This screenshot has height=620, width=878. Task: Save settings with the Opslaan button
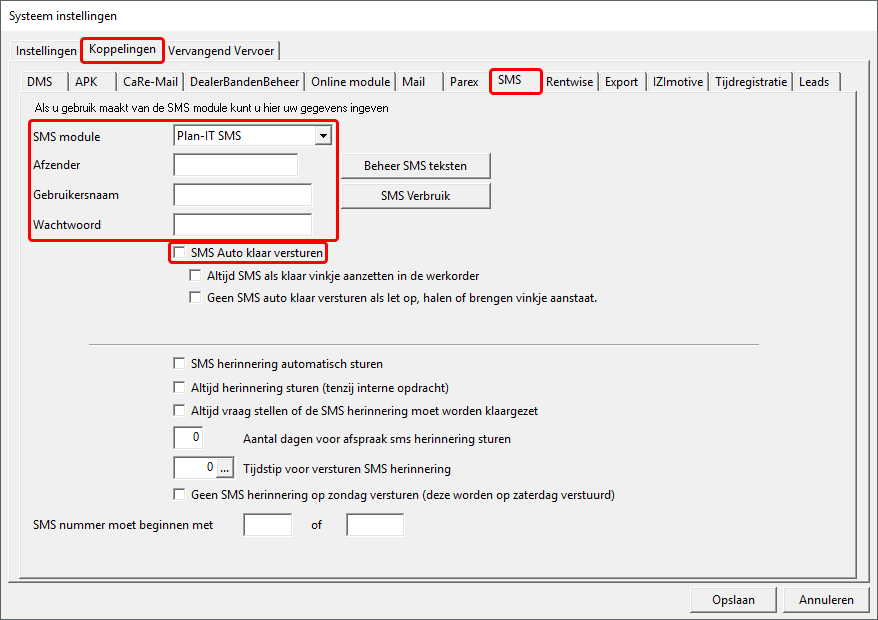[x=733, y=599]
